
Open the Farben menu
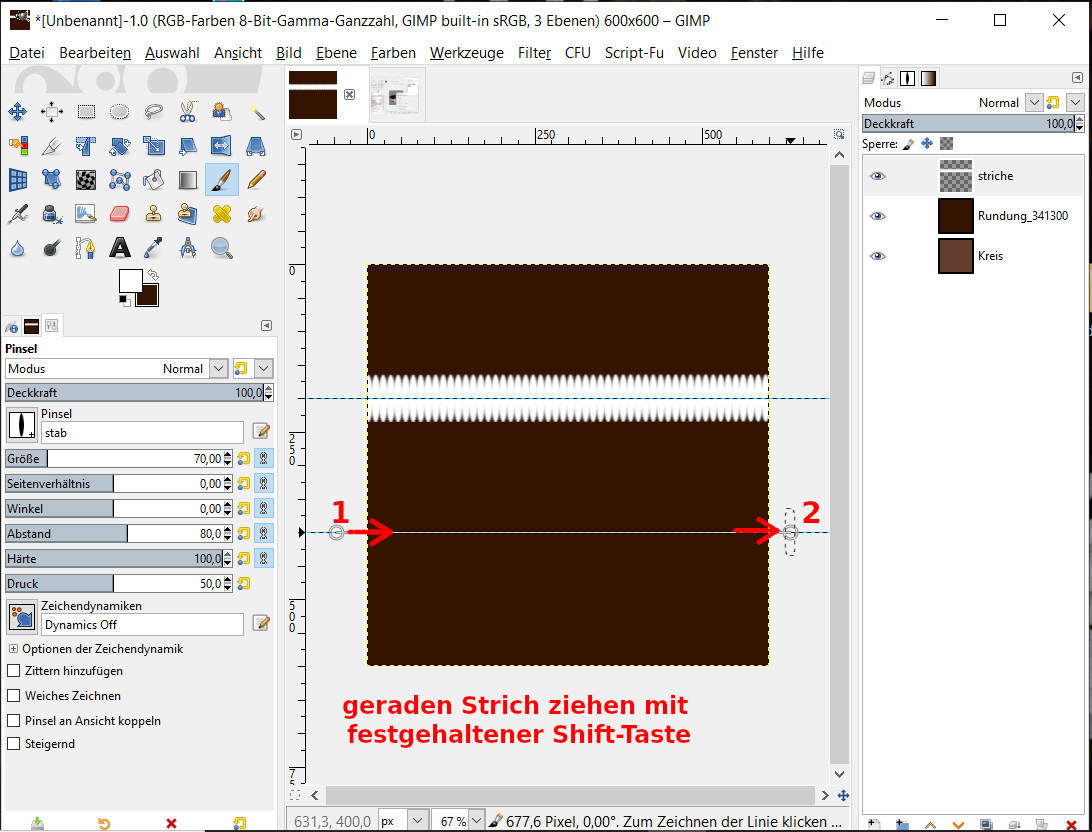[393, 53]
